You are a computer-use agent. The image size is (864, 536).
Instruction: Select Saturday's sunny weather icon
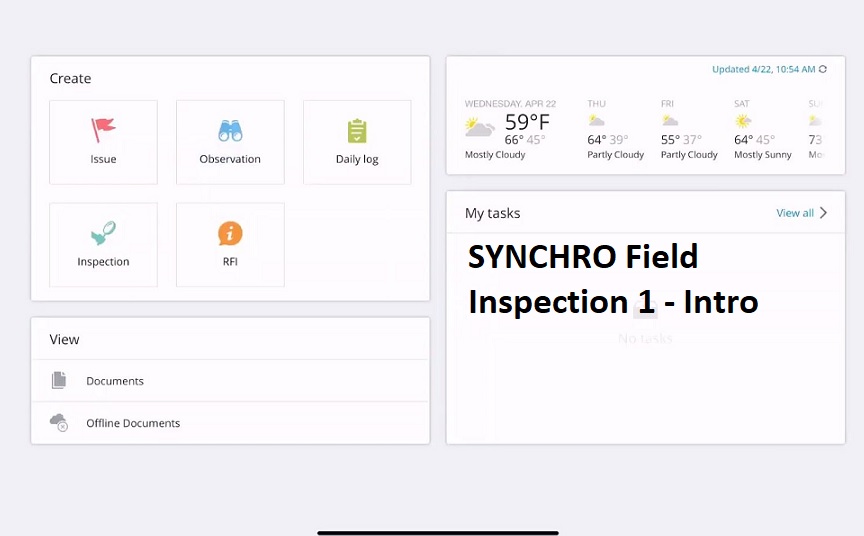click(x=743, y=121)
